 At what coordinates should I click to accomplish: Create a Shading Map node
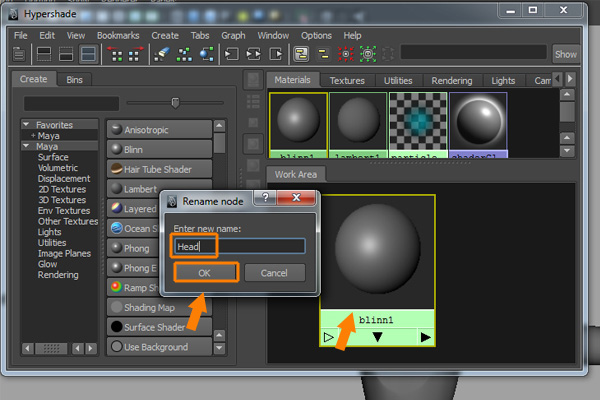pyautogui.click(x=159, y=307)
